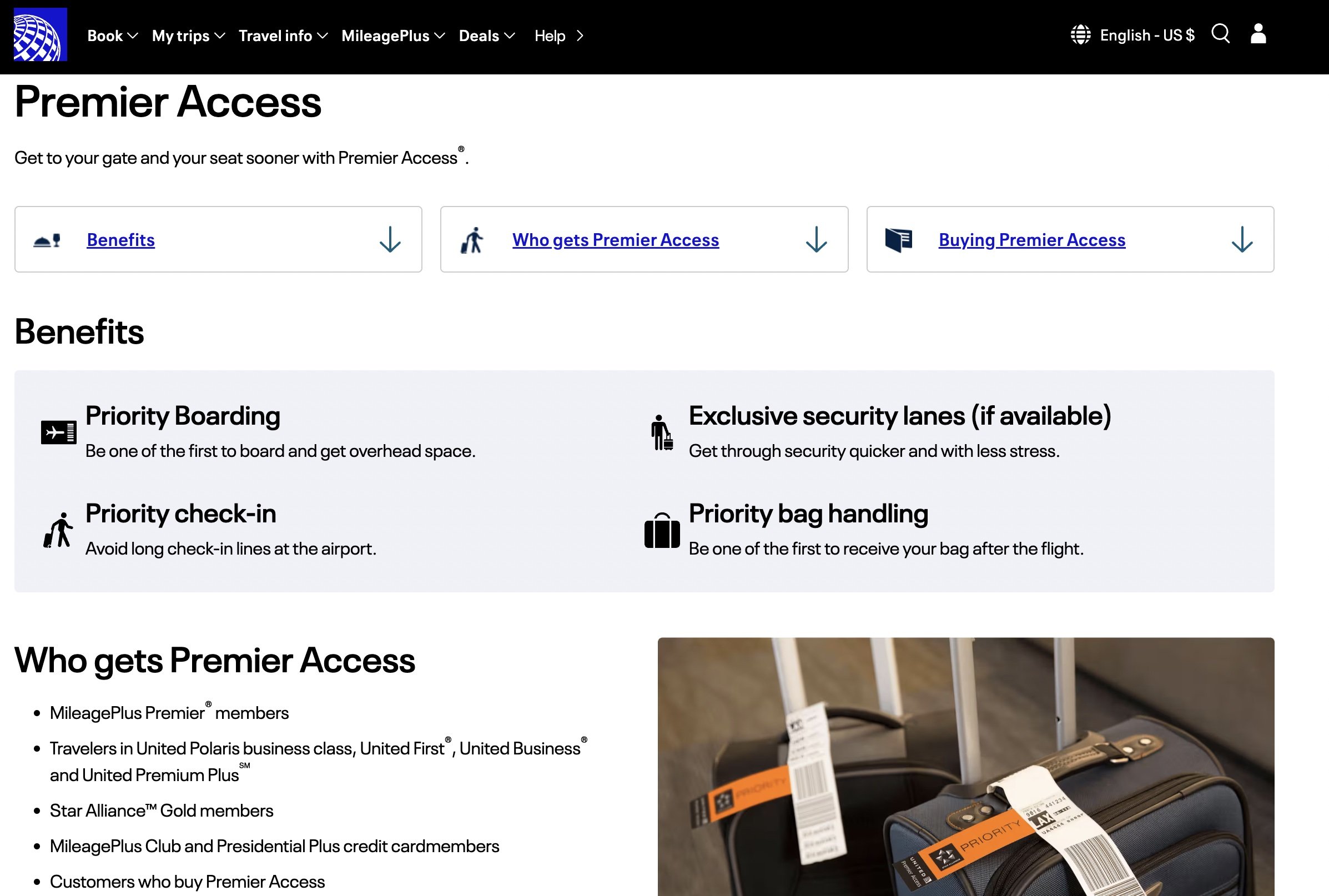Click the Priority bag handling suitcase icon
The width and height of the screenshot is (1329, 896).
coord(662,530)
